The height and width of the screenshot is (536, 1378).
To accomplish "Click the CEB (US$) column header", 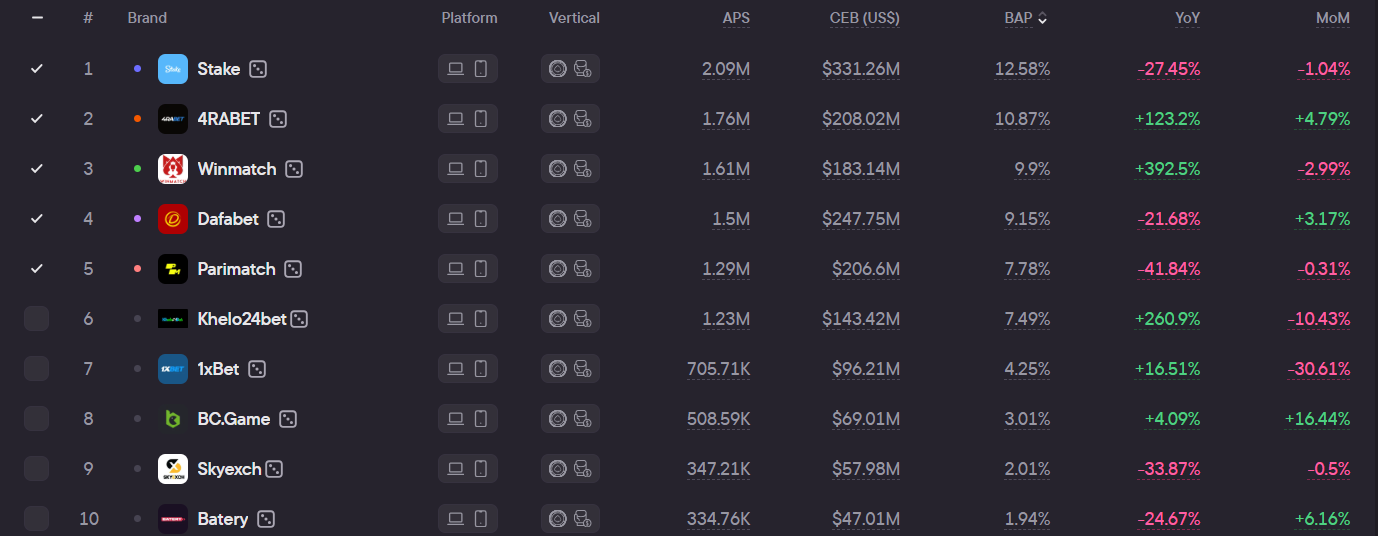I will [x=864, y=18].
